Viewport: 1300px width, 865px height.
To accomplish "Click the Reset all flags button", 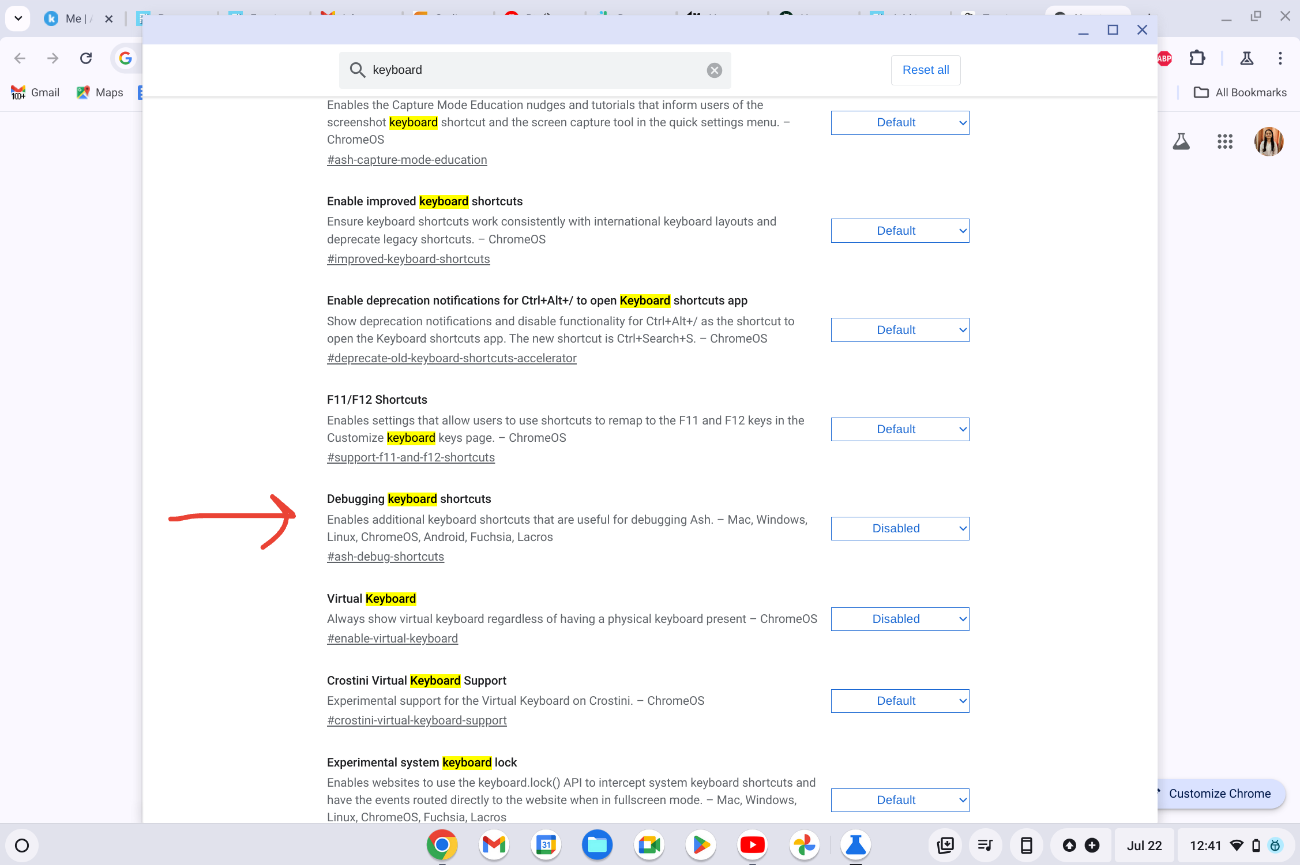I will coord(925,70).
